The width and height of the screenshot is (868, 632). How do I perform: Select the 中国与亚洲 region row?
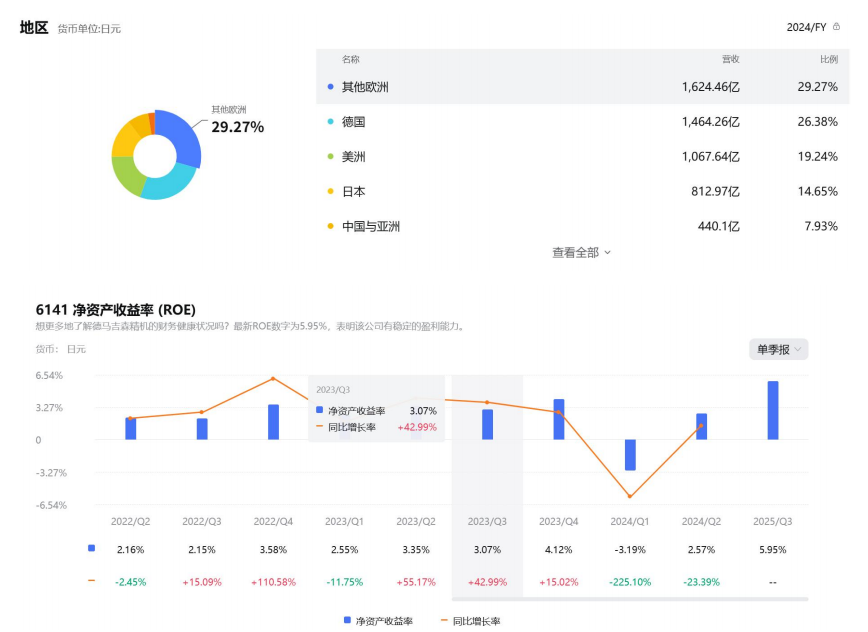coord(582,226)
